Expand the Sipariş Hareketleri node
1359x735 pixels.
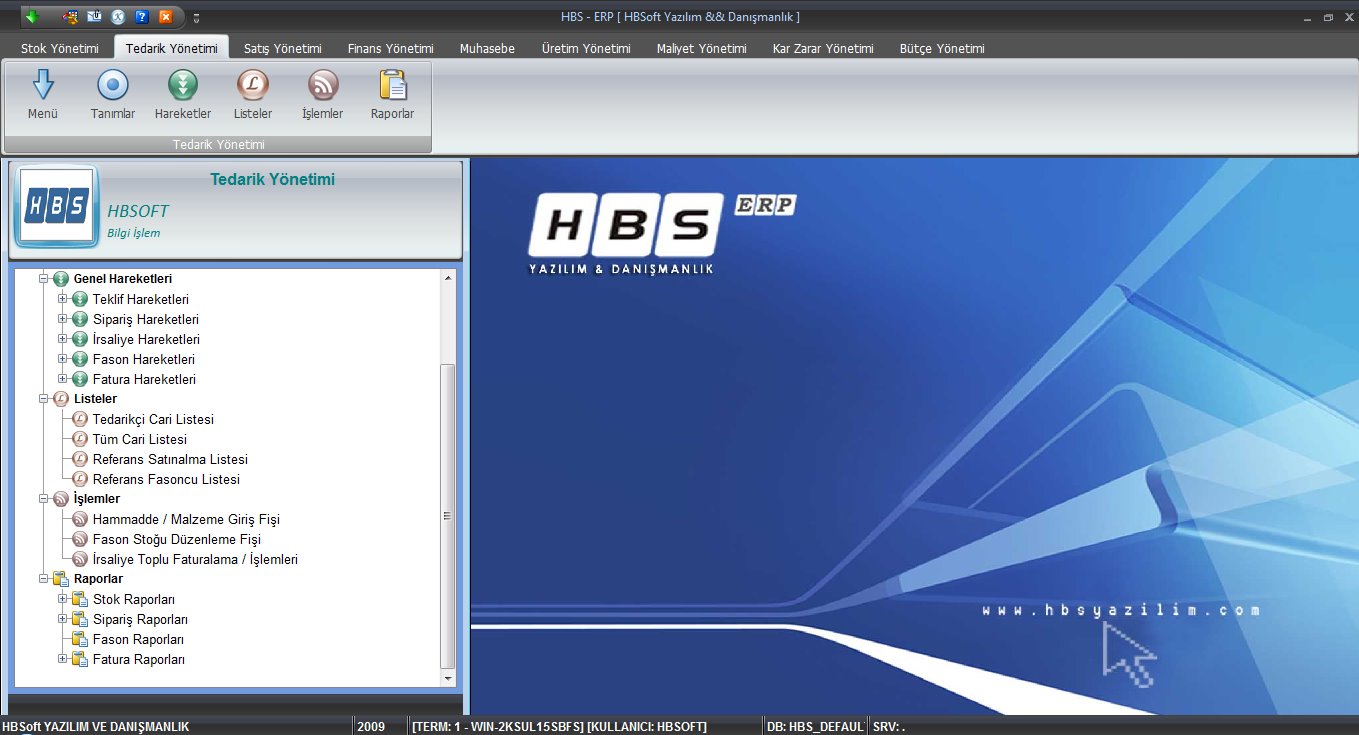63,319
